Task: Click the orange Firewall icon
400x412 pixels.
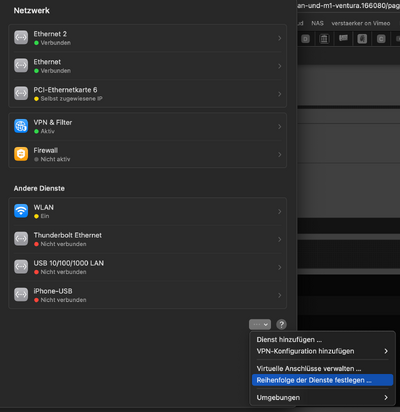Action: [21, 154]
